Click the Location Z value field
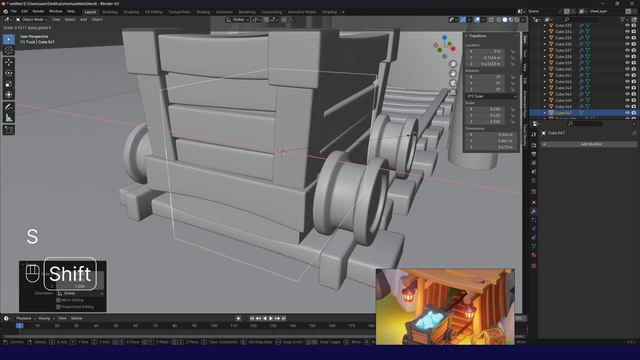Screen dimensions: 640x360 coord(485,64)
